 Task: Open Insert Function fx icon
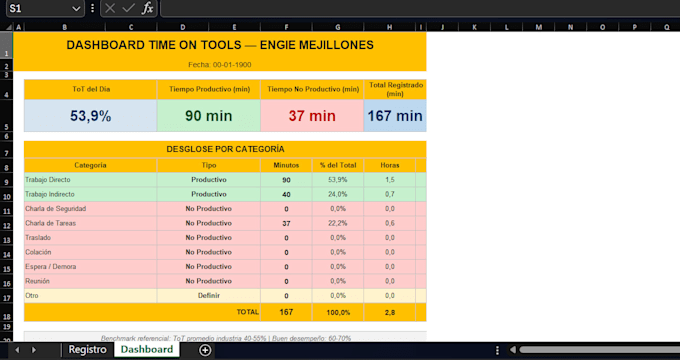point(147,8)
